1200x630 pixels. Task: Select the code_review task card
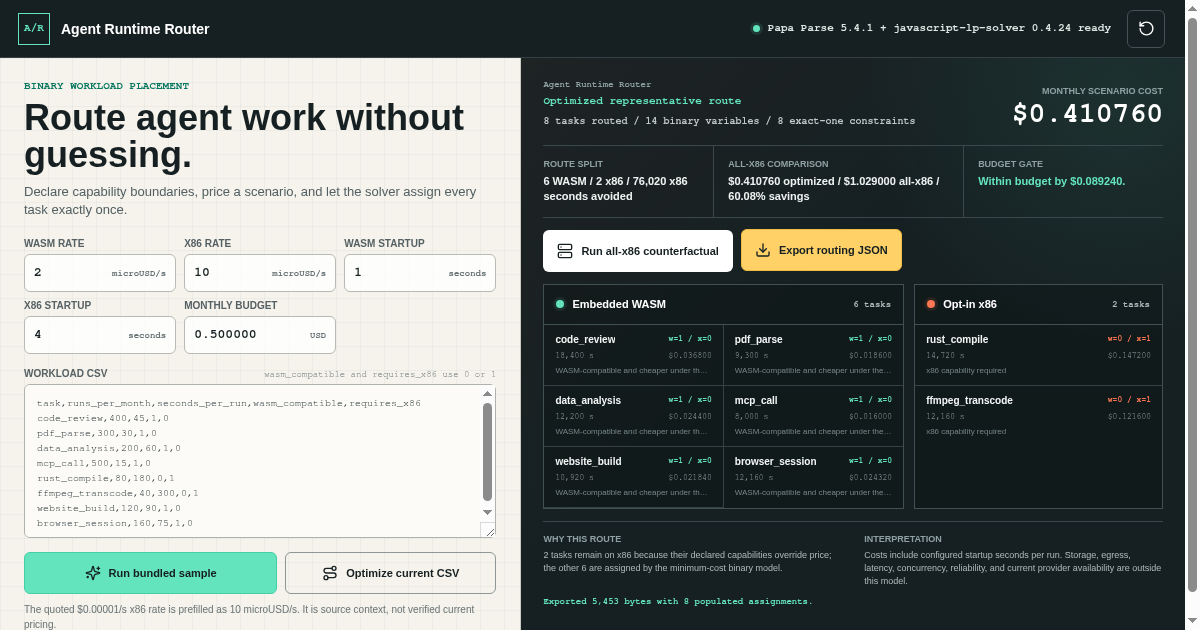[x=633, y=355]
